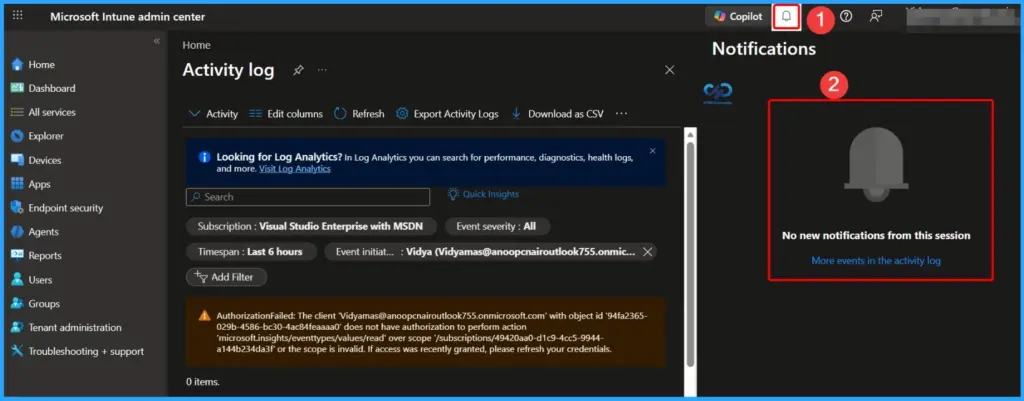Change the Timespan filter
Screen dimensions: 1024x401
[x=251, y=251]
